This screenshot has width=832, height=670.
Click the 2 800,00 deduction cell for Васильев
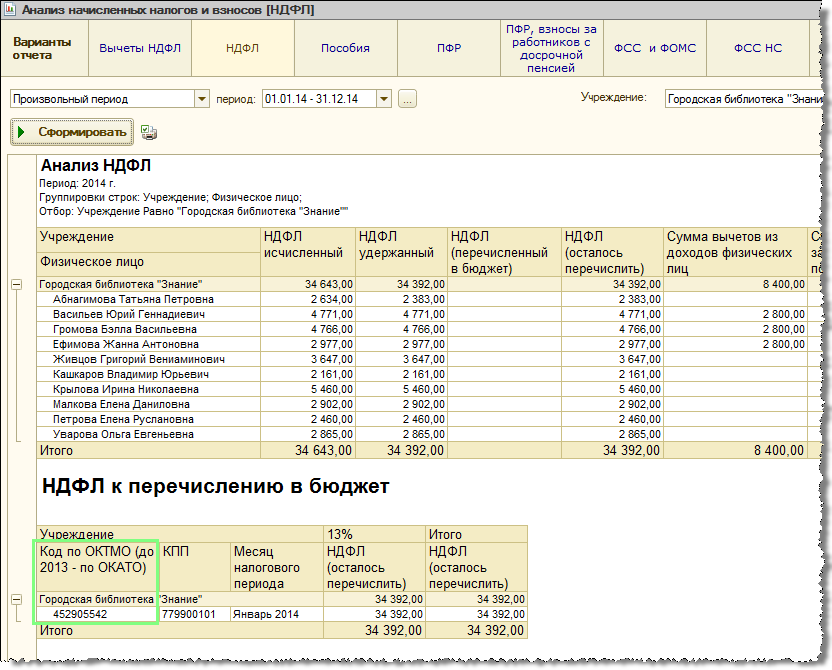click(x=735, y=314)
